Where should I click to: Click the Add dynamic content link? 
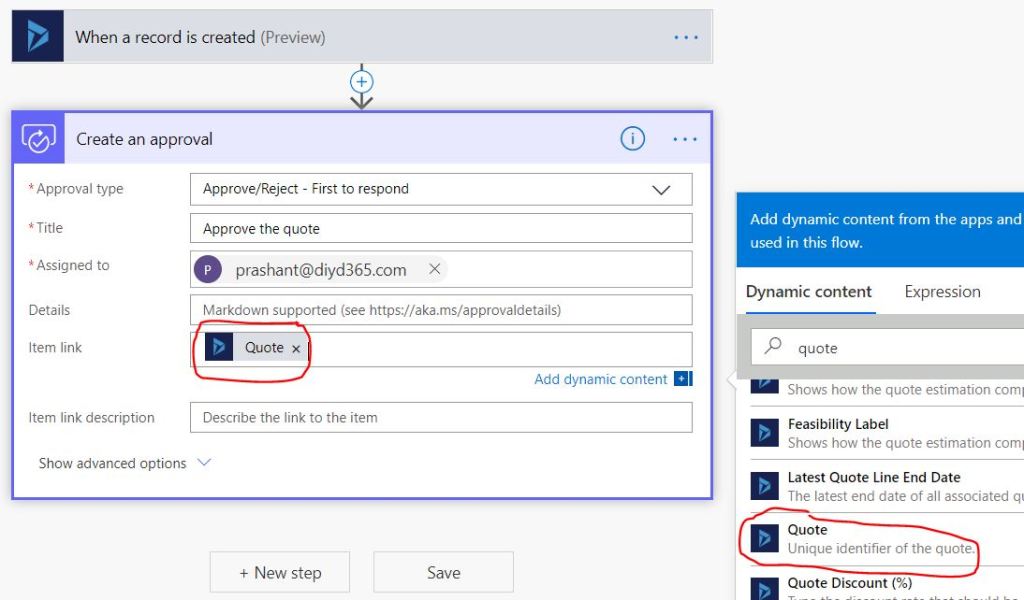600,379
